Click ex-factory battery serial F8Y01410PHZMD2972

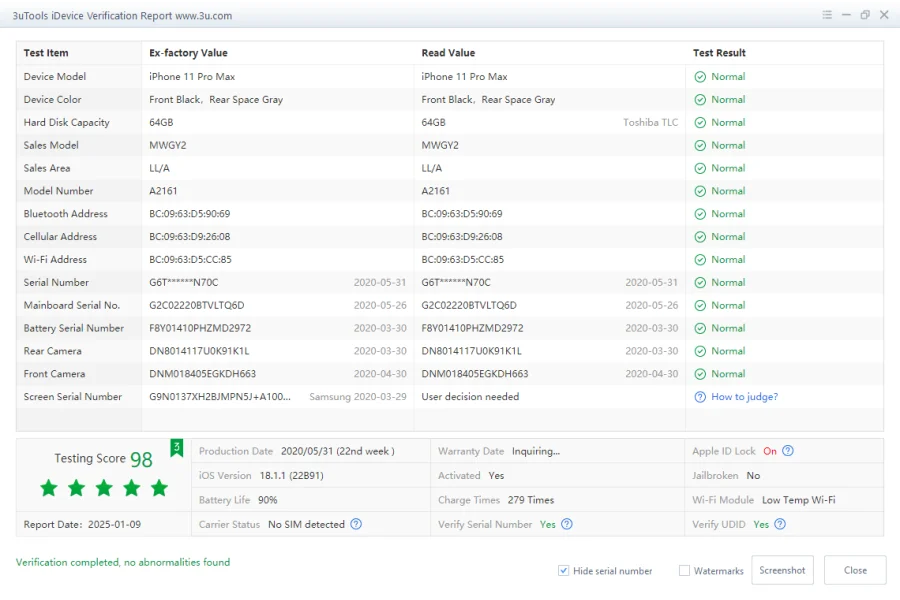pyautogui.click(x=200, y=328)
